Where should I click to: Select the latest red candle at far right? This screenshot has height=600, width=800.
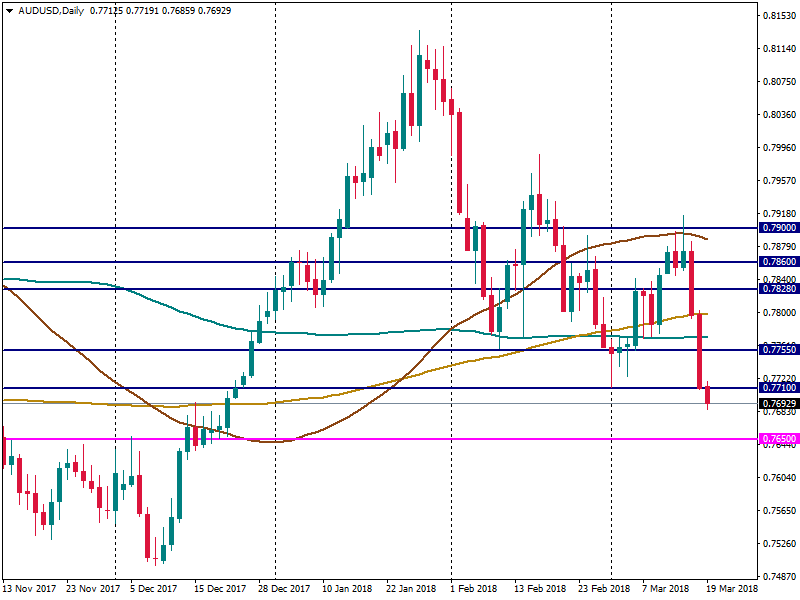pos(708,394)
